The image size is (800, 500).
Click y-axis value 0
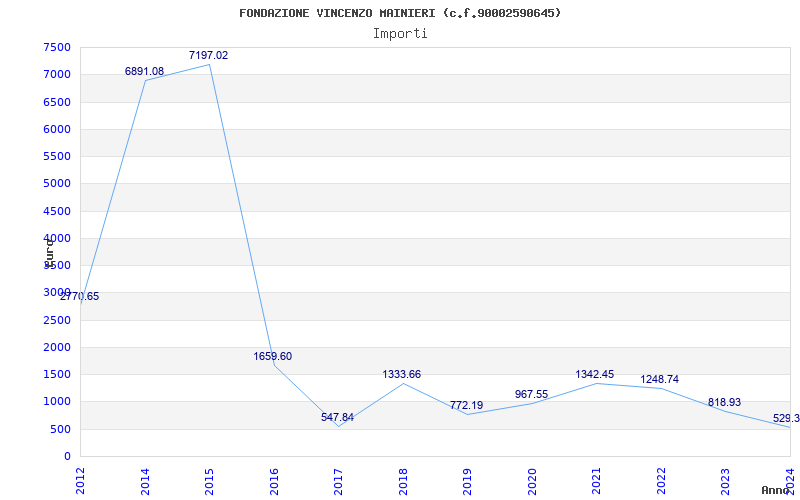pos(67,456)
